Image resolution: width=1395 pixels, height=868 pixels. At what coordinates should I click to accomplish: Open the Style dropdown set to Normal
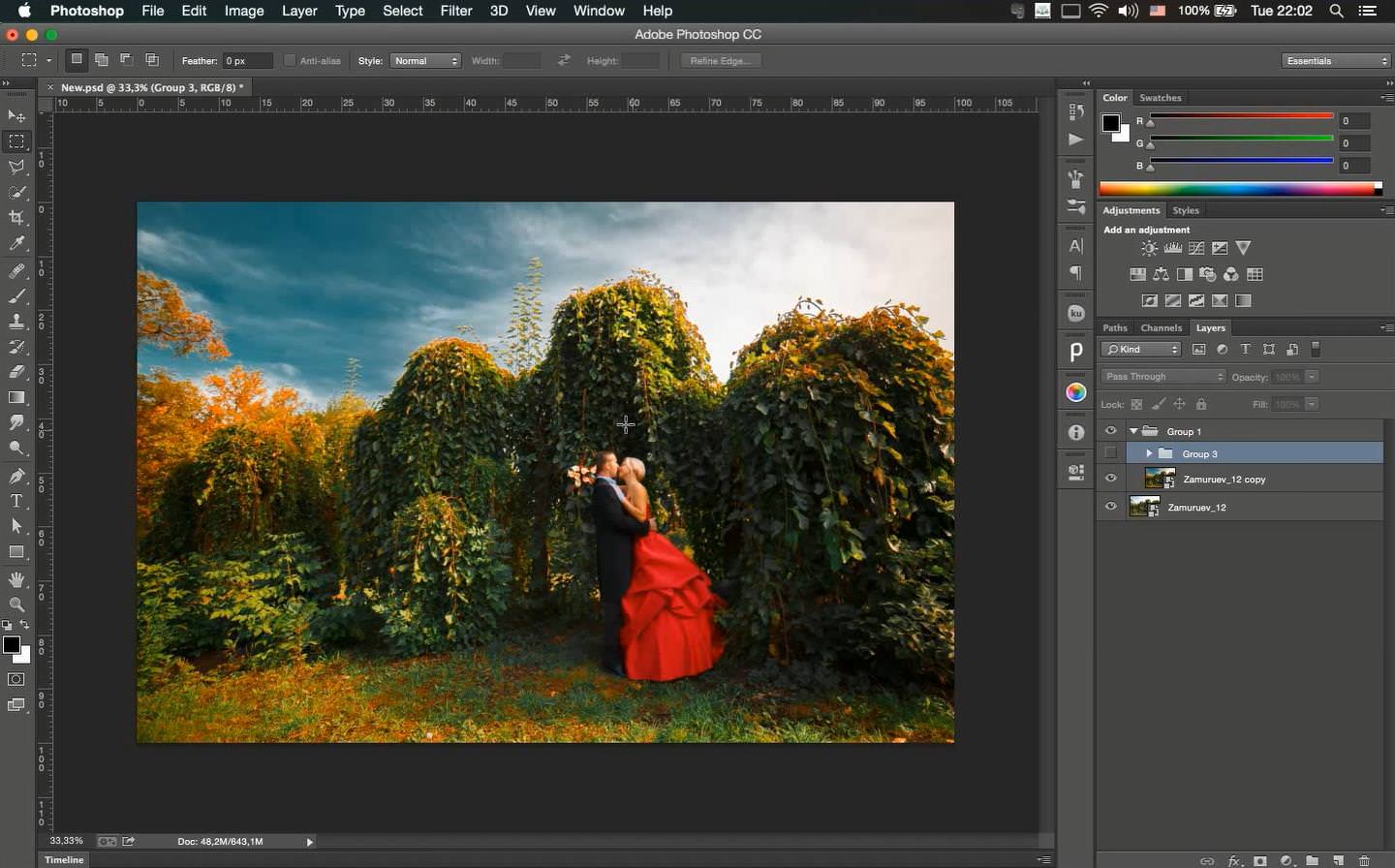[x=425, y=61]
